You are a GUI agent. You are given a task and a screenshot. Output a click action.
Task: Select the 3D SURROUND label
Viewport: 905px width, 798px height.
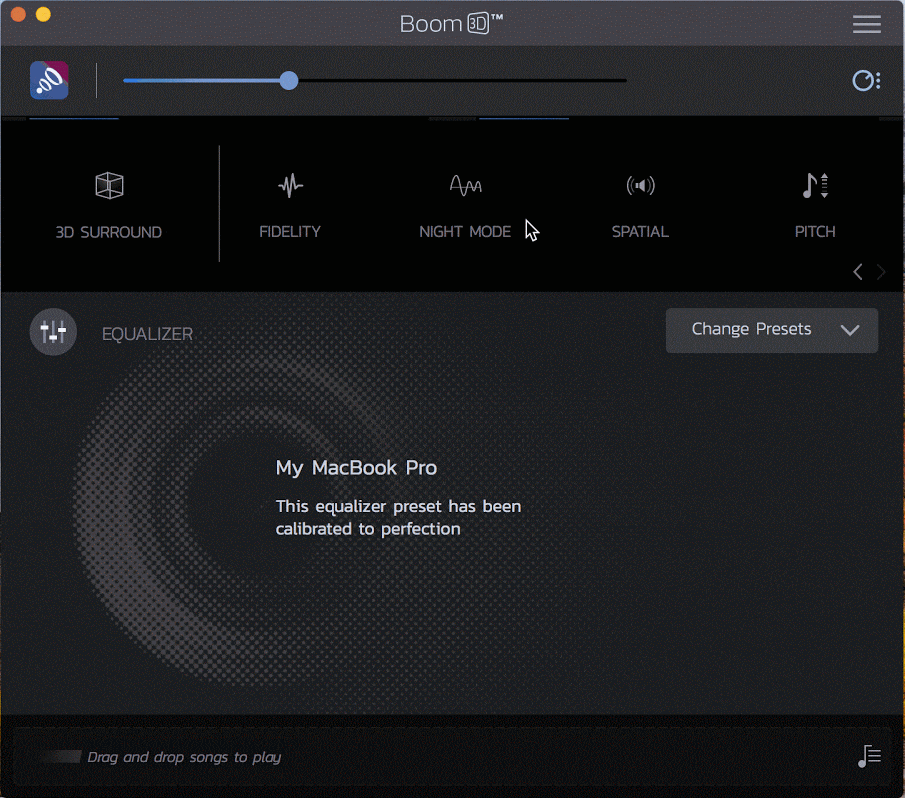(109, 232)
